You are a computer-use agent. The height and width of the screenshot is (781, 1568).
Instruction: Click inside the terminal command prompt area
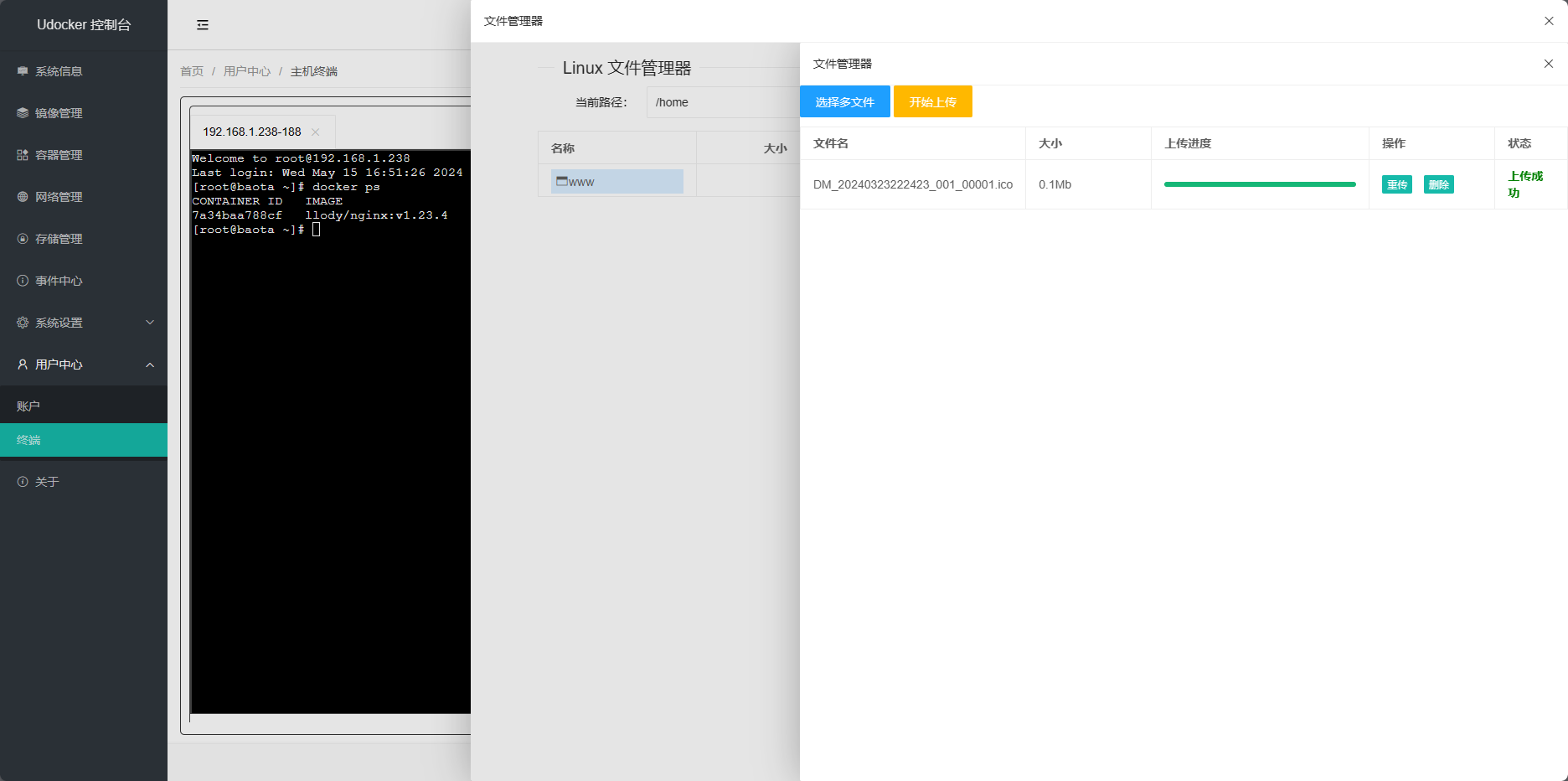[x=330, y=431]
